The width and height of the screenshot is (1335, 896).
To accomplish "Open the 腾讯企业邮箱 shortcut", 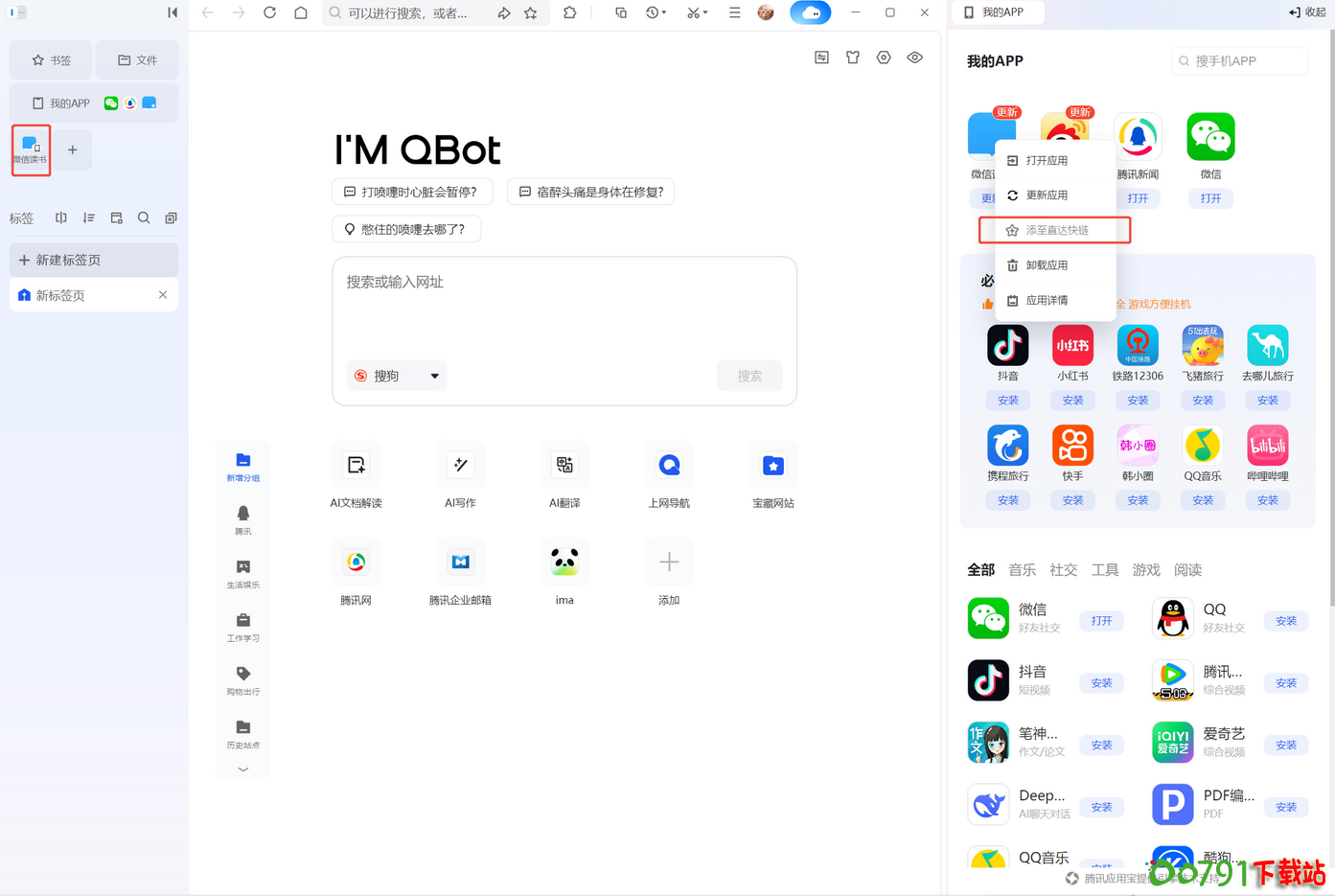I will 460,572.
